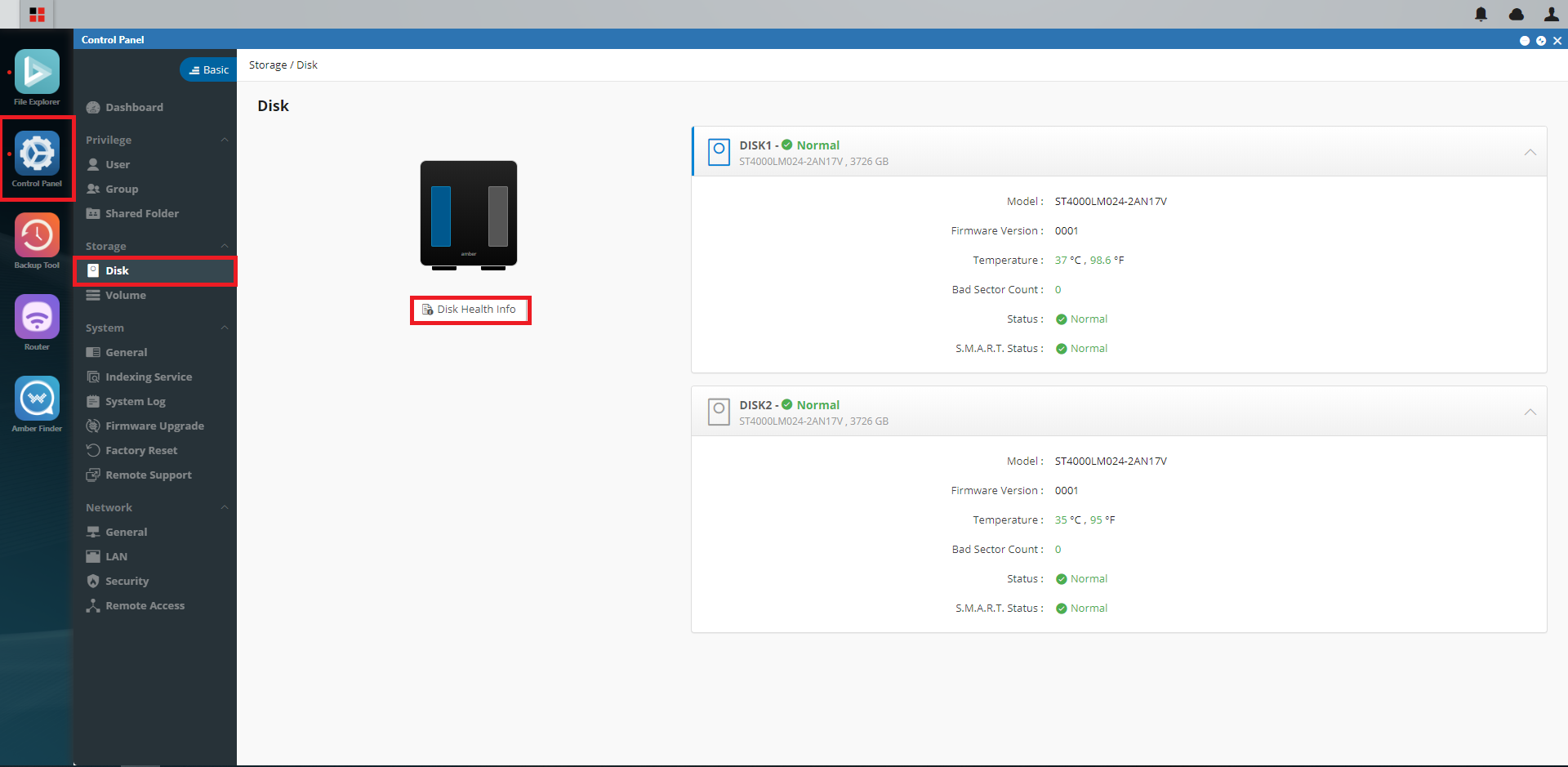Click DISK1 S.M.A.R.T. Status Normal

point(1081,349)
